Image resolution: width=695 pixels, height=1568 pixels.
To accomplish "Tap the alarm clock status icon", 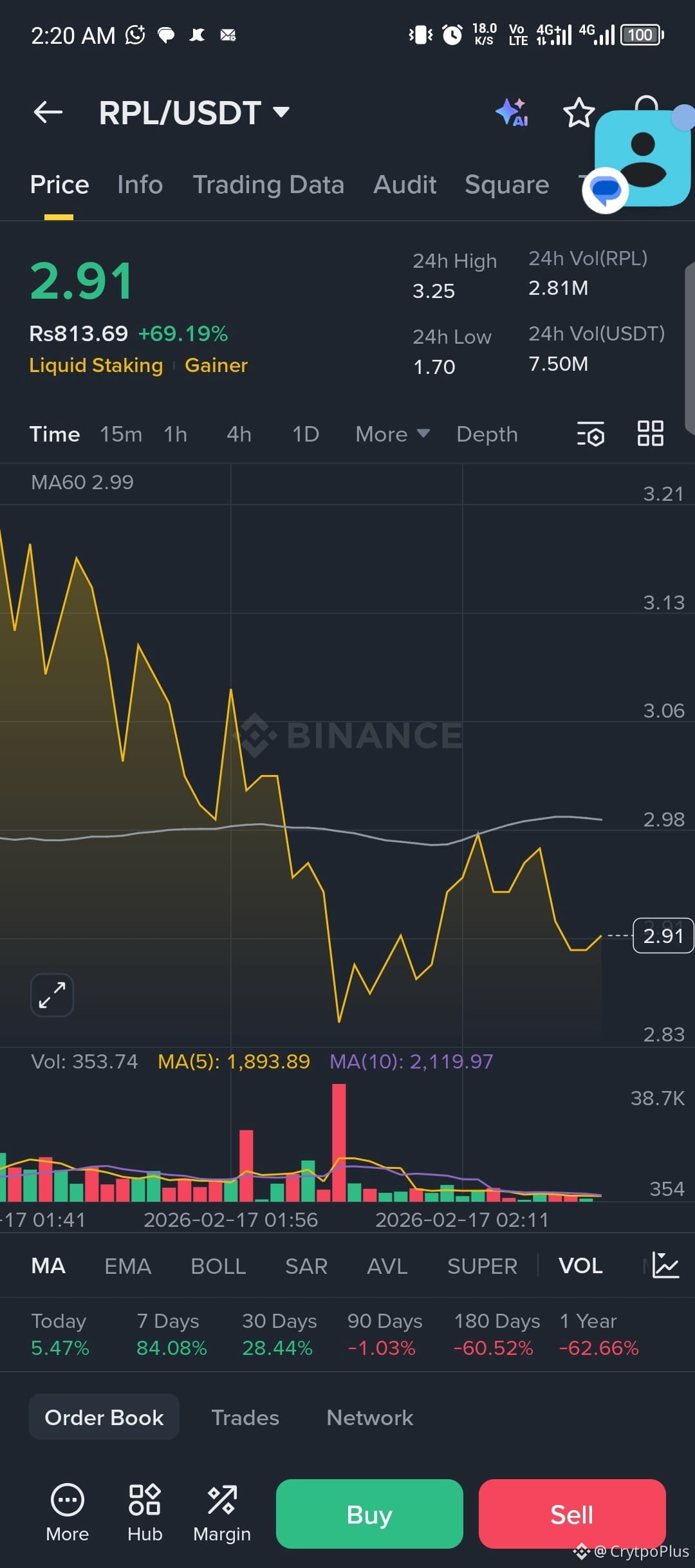I will [x=452, y=35].
